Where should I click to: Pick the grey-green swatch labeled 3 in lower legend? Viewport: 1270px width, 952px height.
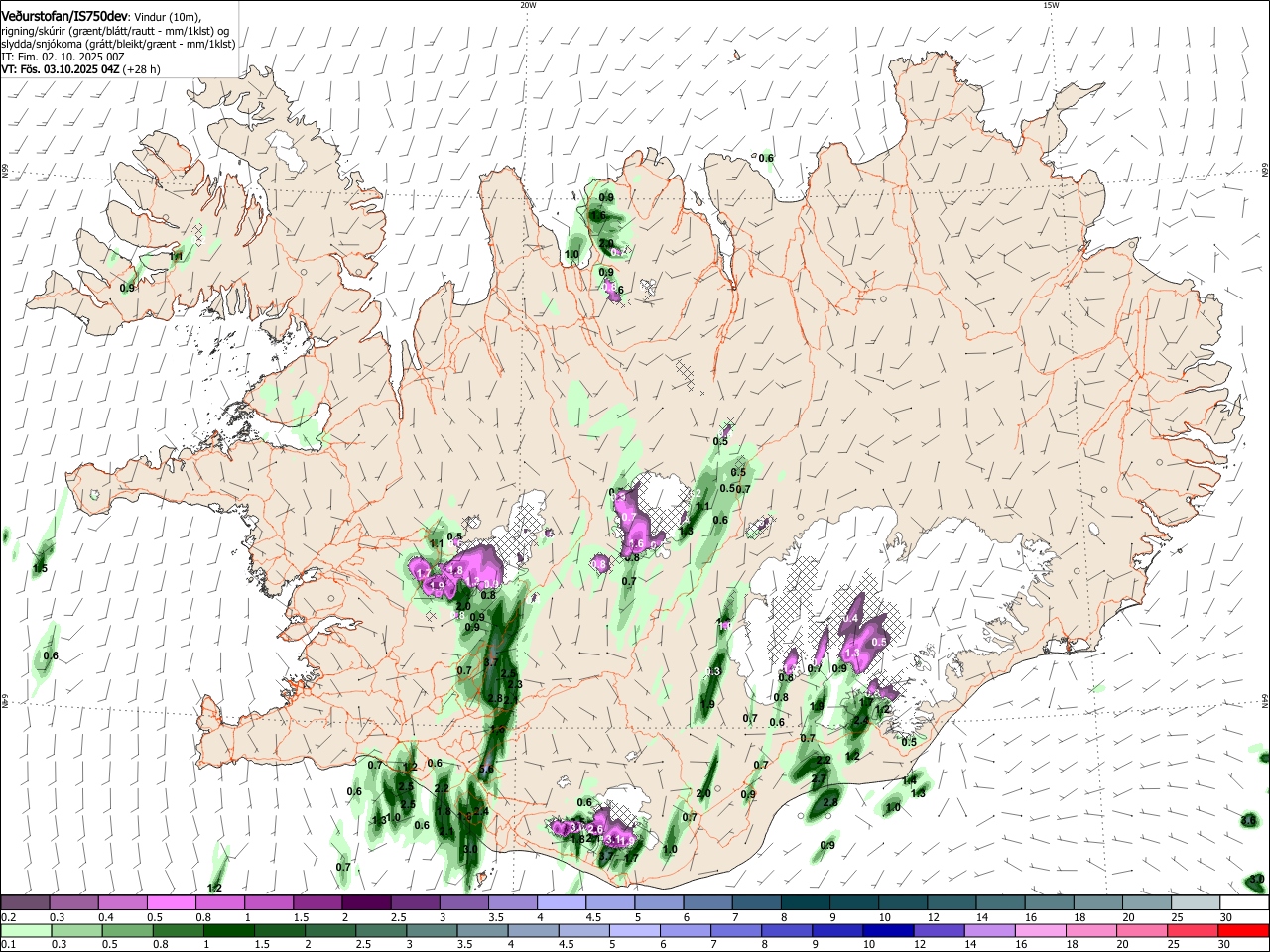click(x=433, y=931)
